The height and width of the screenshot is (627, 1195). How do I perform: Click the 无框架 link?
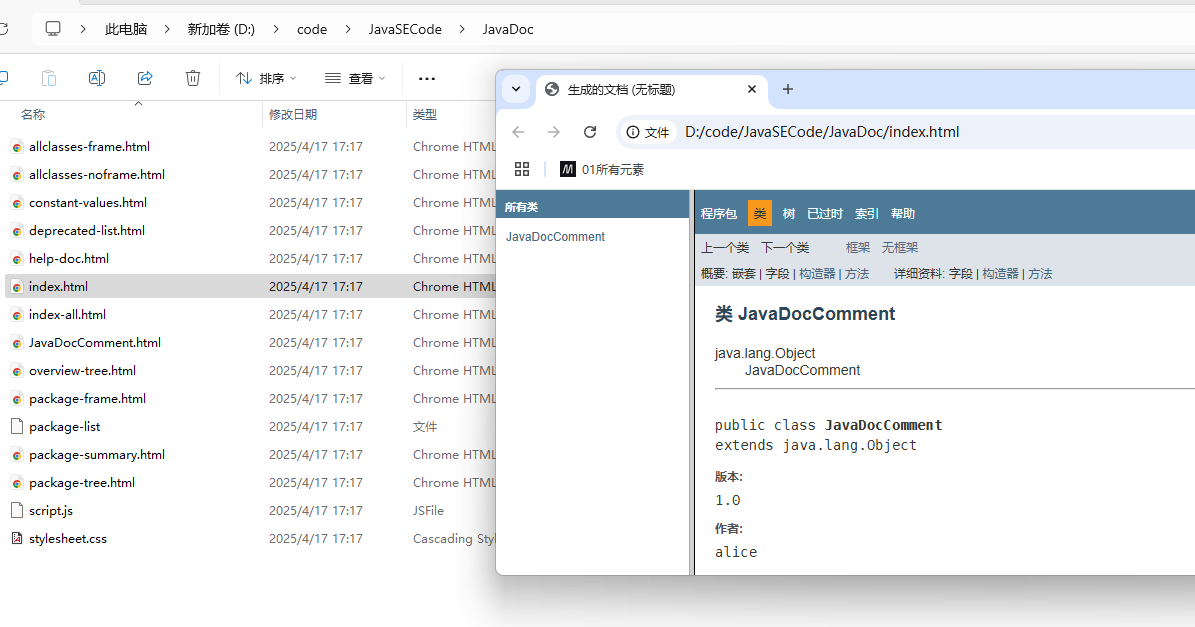click(900, 248)
